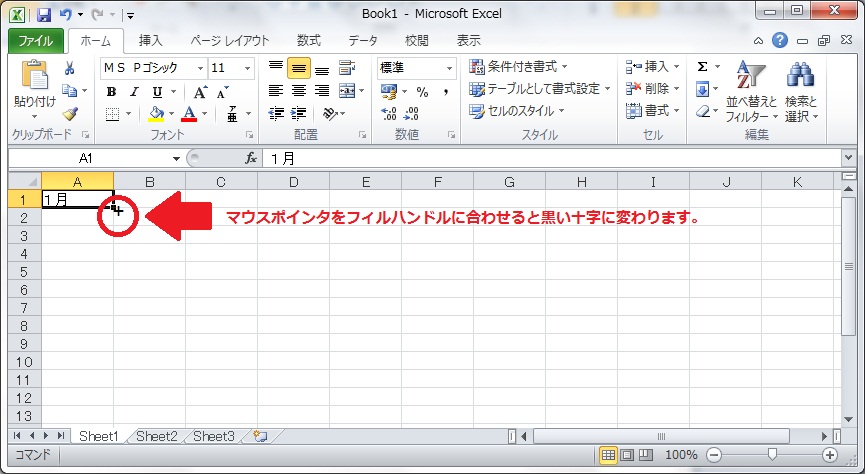865x474 pixels.
Task: Open 書式 format cells button
Action: tap(653, 111)
